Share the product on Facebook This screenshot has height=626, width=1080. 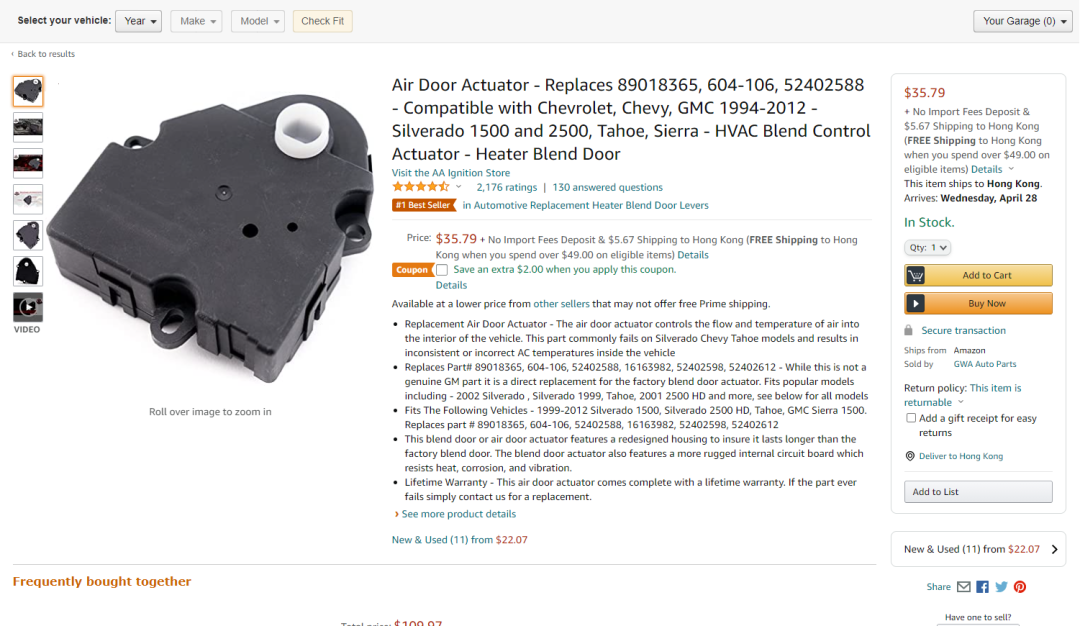pyautogui.click(x=982, y=587)
